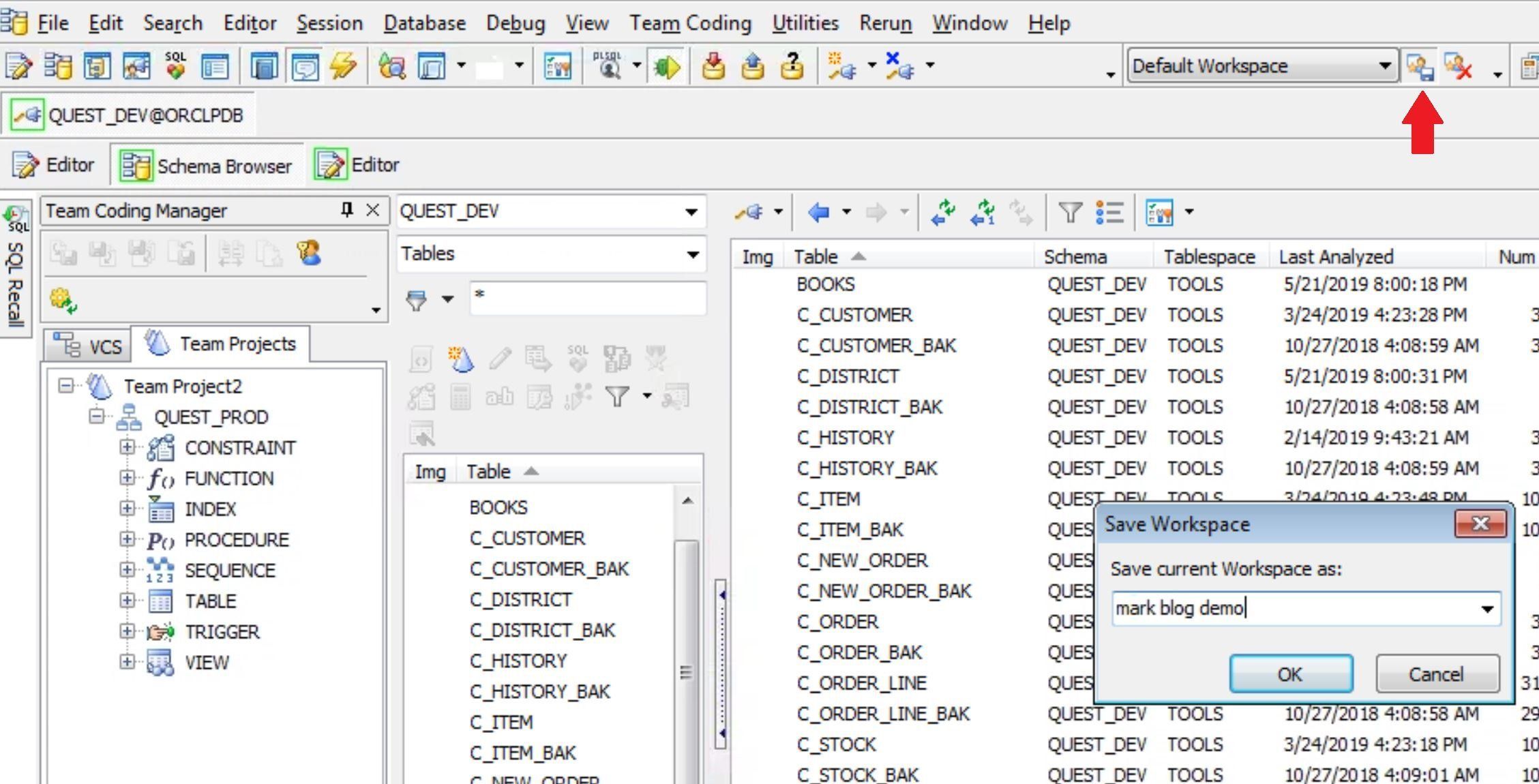Click the Save Workspace icon beside the workspace dropdown

[1420, 66]
